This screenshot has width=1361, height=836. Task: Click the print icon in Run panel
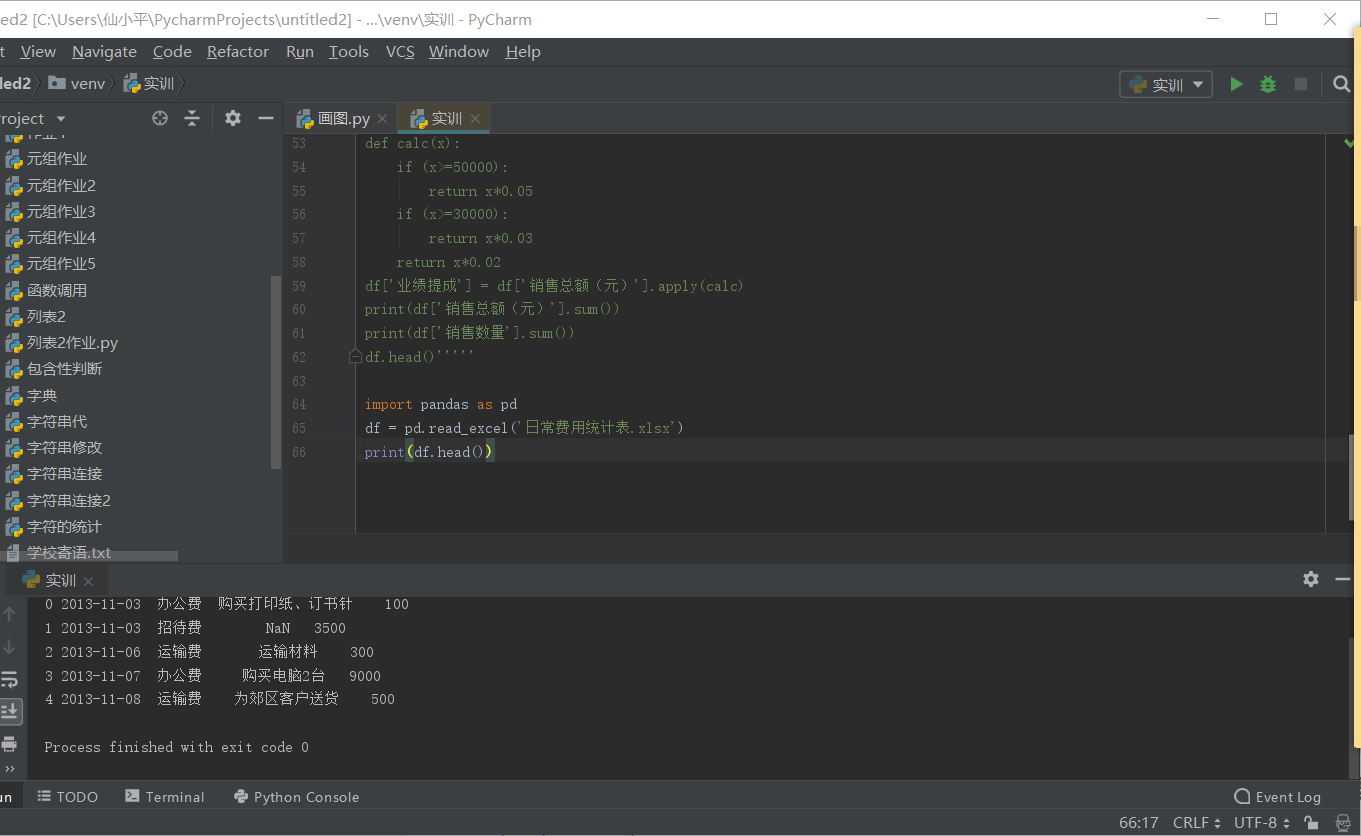click(10, 744)
